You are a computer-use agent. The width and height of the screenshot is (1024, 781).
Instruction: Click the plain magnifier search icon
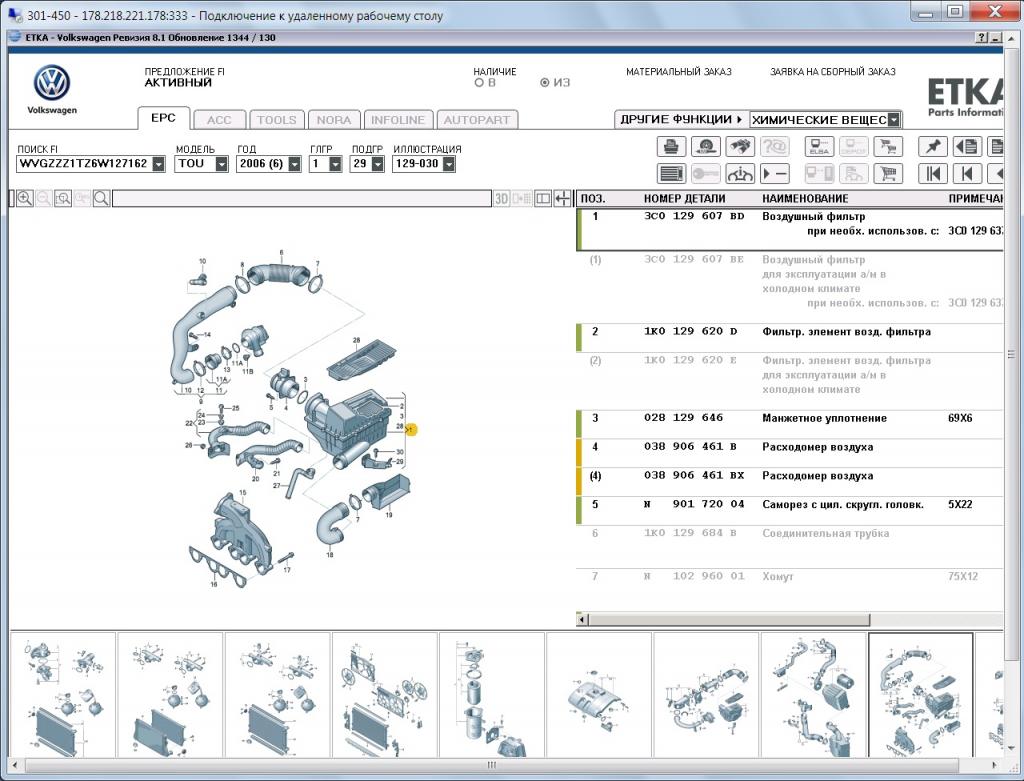101,199
